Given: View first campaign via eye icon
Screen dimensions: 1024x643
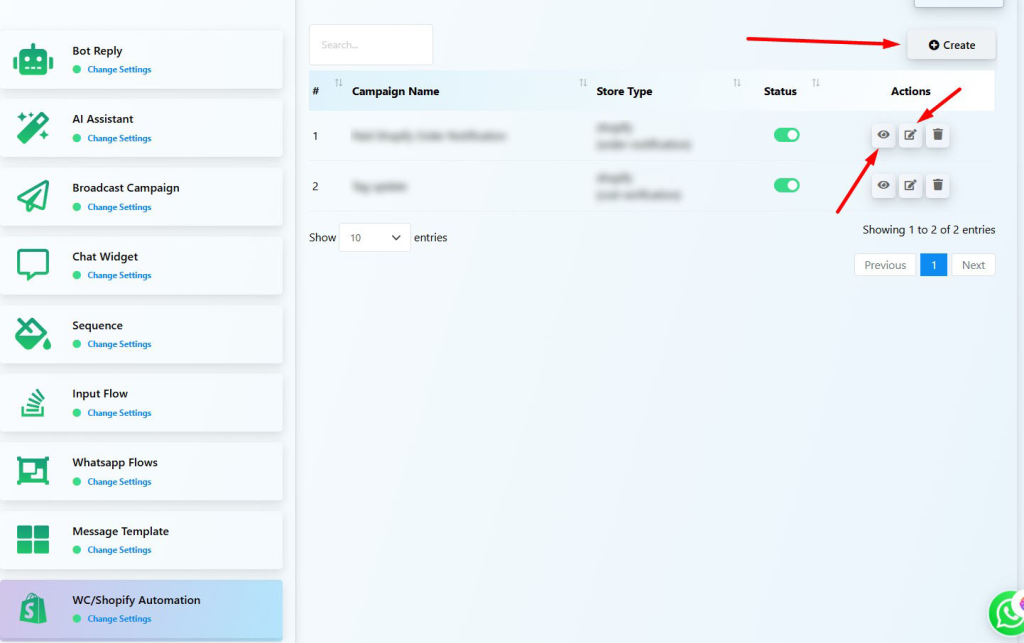Looking at the screenshot, I should [x=883, y=135].
